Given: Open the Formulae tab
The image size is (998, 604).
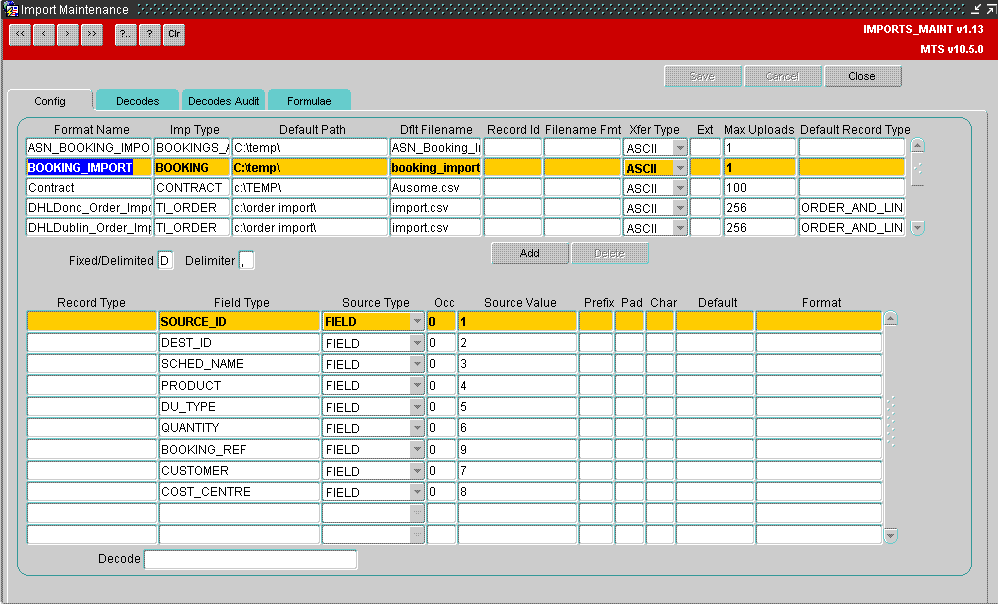Looking at the screenshot, I should coord(309,101).
